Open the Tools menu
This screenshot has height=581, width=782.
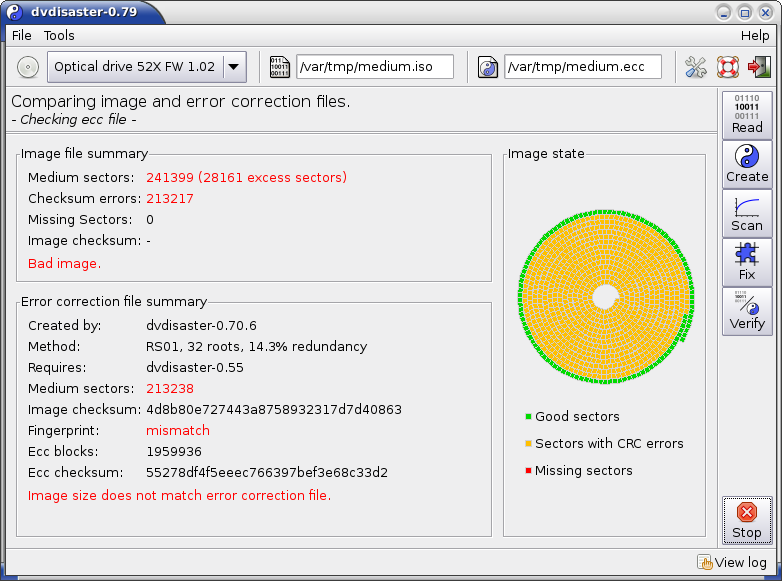coord(59,35)
